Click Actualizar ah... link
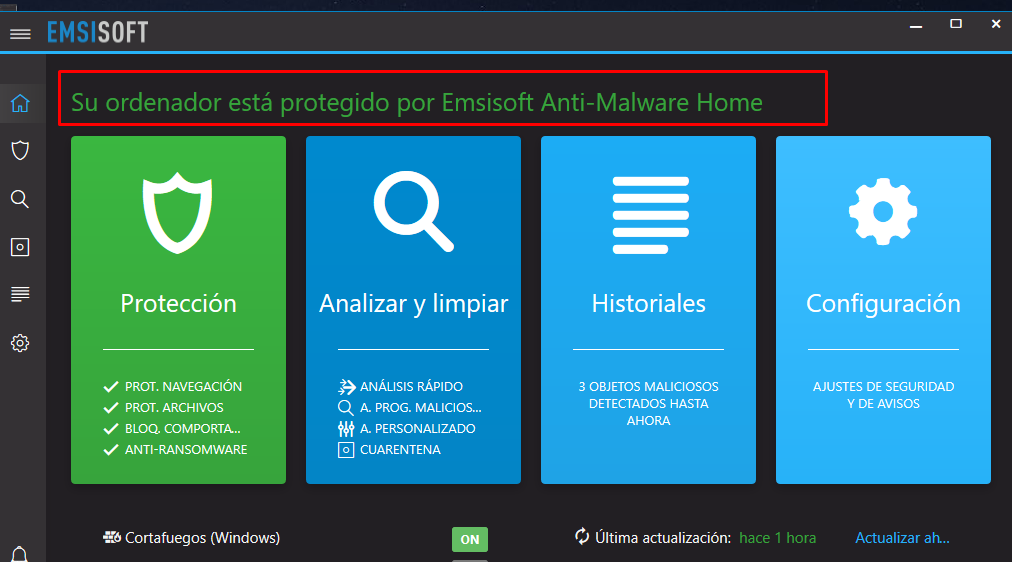 click(902, 537)
